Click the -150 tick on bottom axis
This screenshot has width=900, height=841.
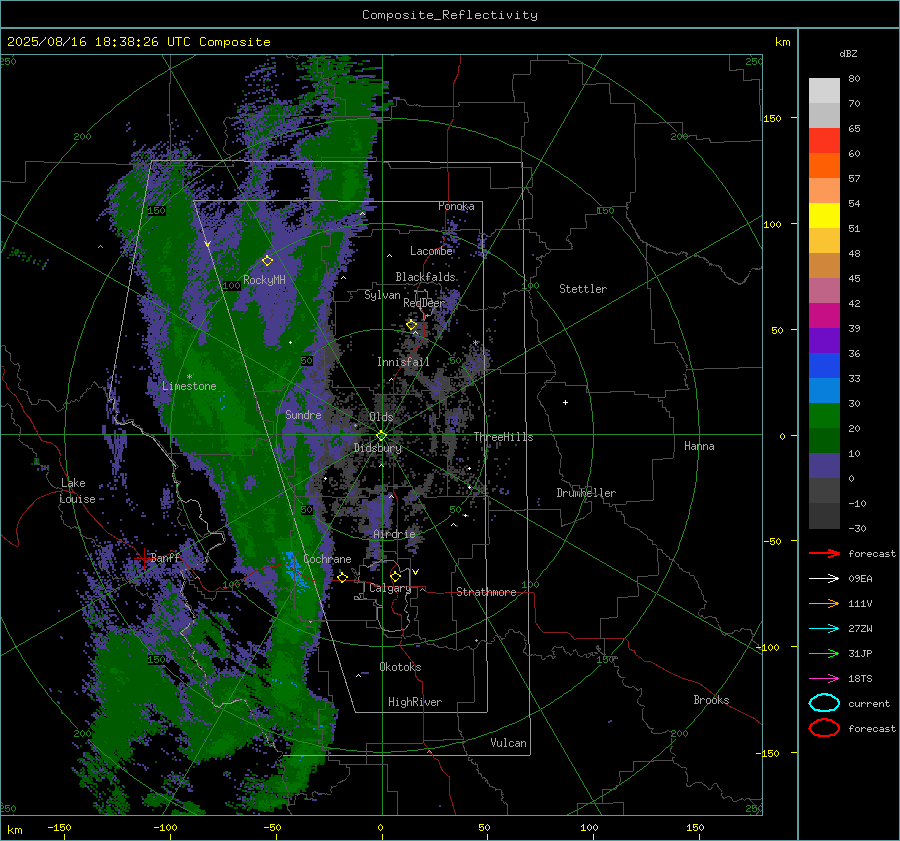(x=60, y=827)
